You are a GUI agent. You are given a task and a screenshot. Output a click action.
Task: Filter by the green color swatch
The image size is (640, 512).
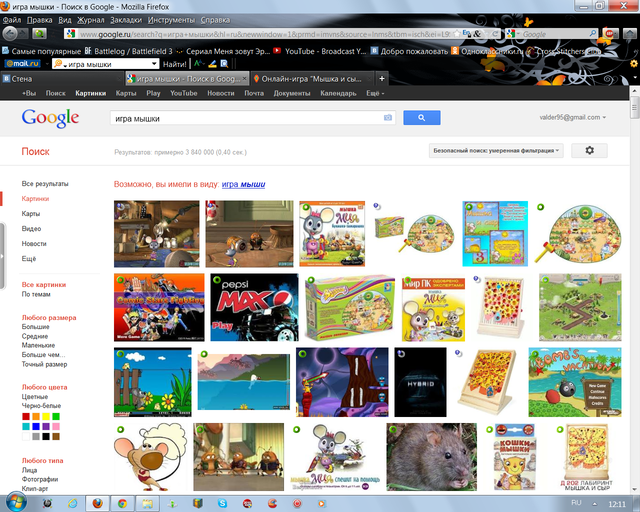click(58, 416)
